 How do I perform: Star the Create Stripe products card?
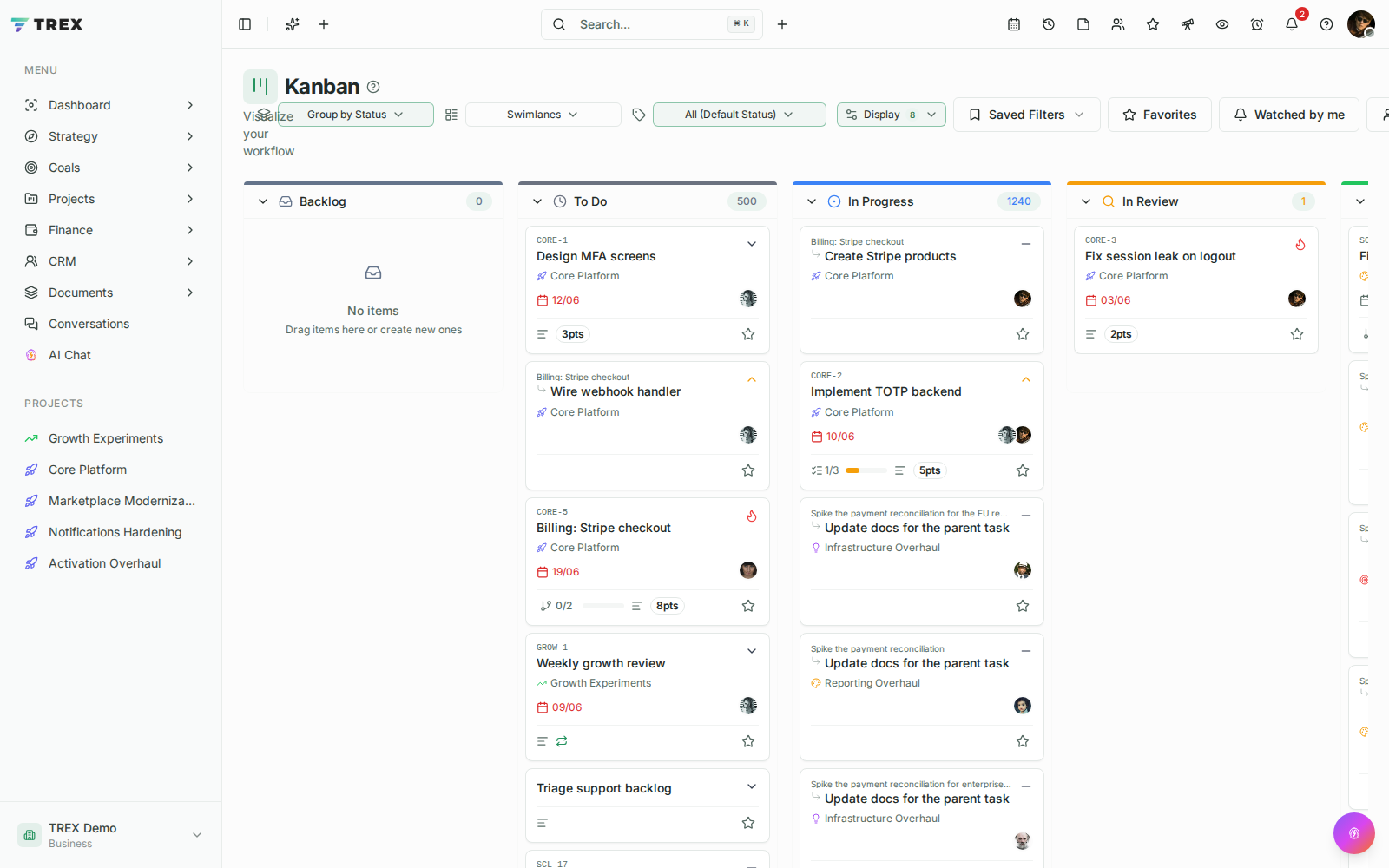(1023, 334)
